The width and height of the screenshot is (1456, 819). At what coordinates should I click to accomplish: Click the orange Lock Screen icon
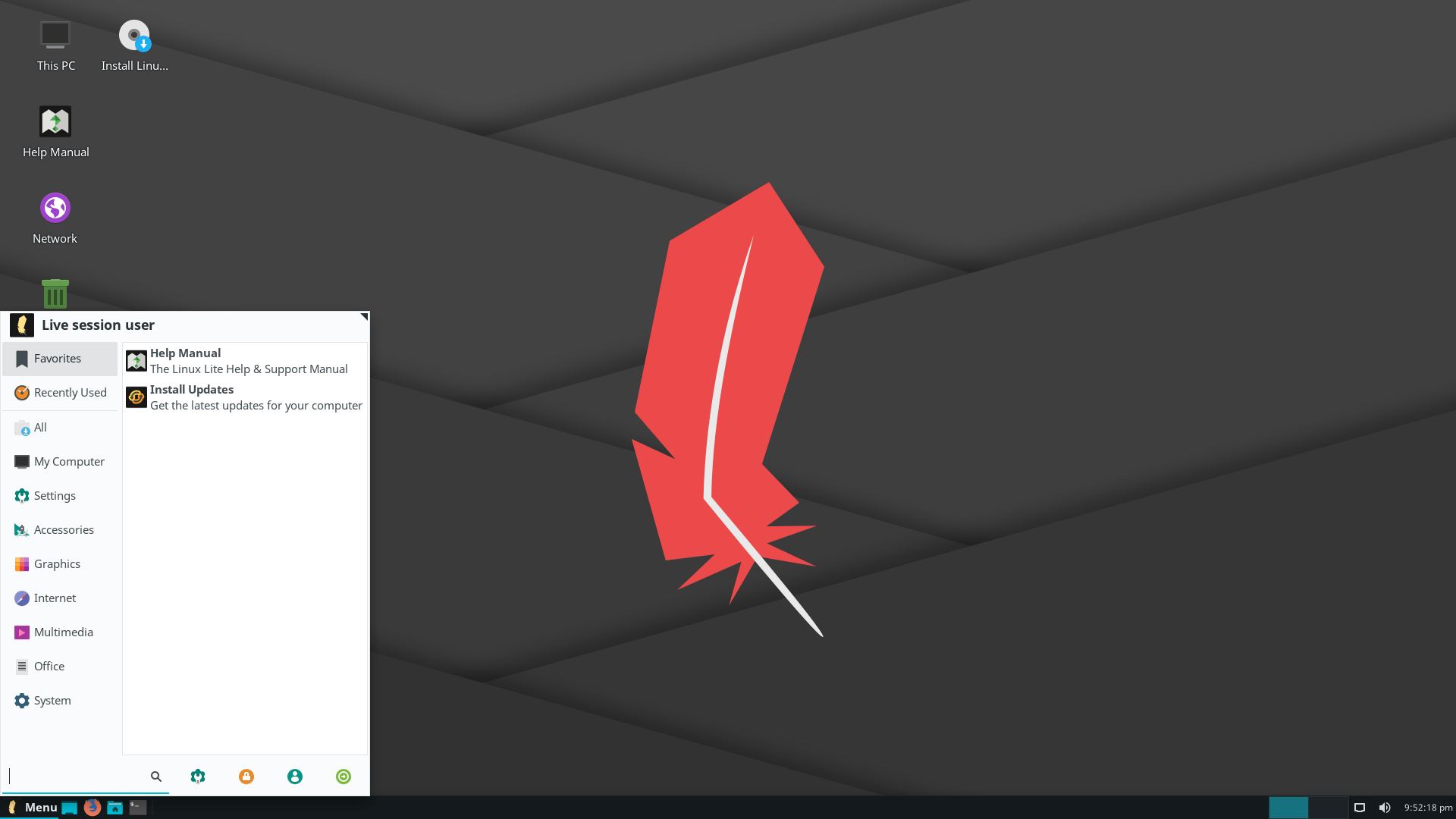[246, 777]
